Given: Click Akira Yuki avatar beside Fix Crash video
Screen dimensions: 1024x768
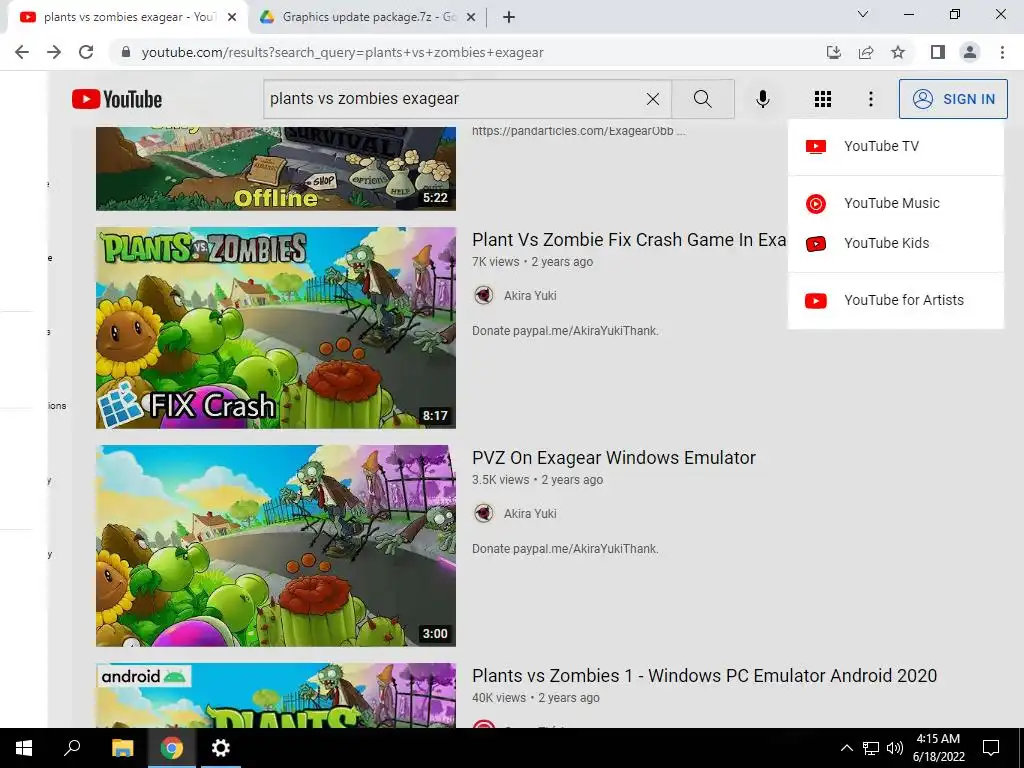Looking at the screenshot, I should click(483, 295).
